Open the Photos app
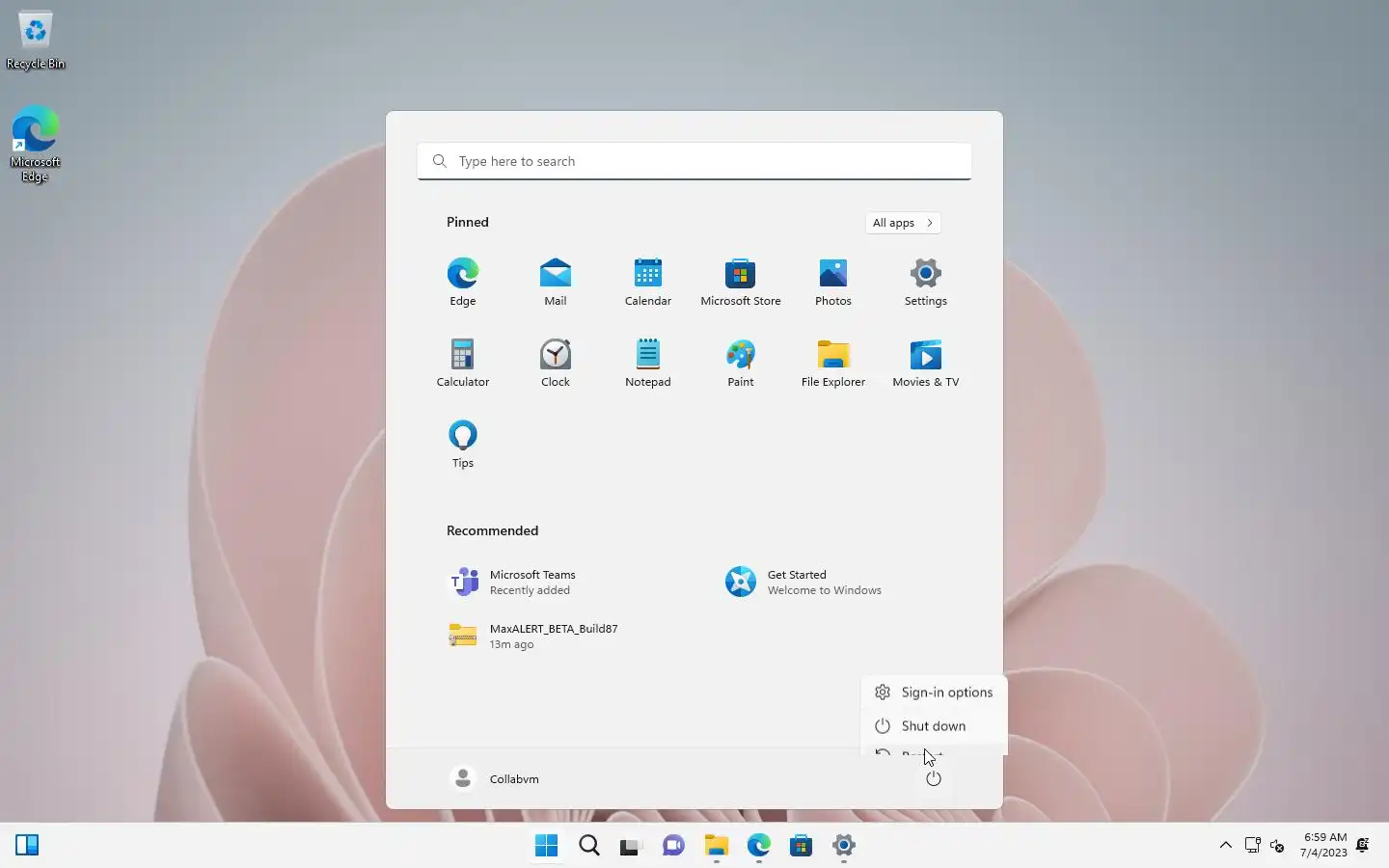The height and width of the screenshot is (868, 1389). (x=833, y=283)
